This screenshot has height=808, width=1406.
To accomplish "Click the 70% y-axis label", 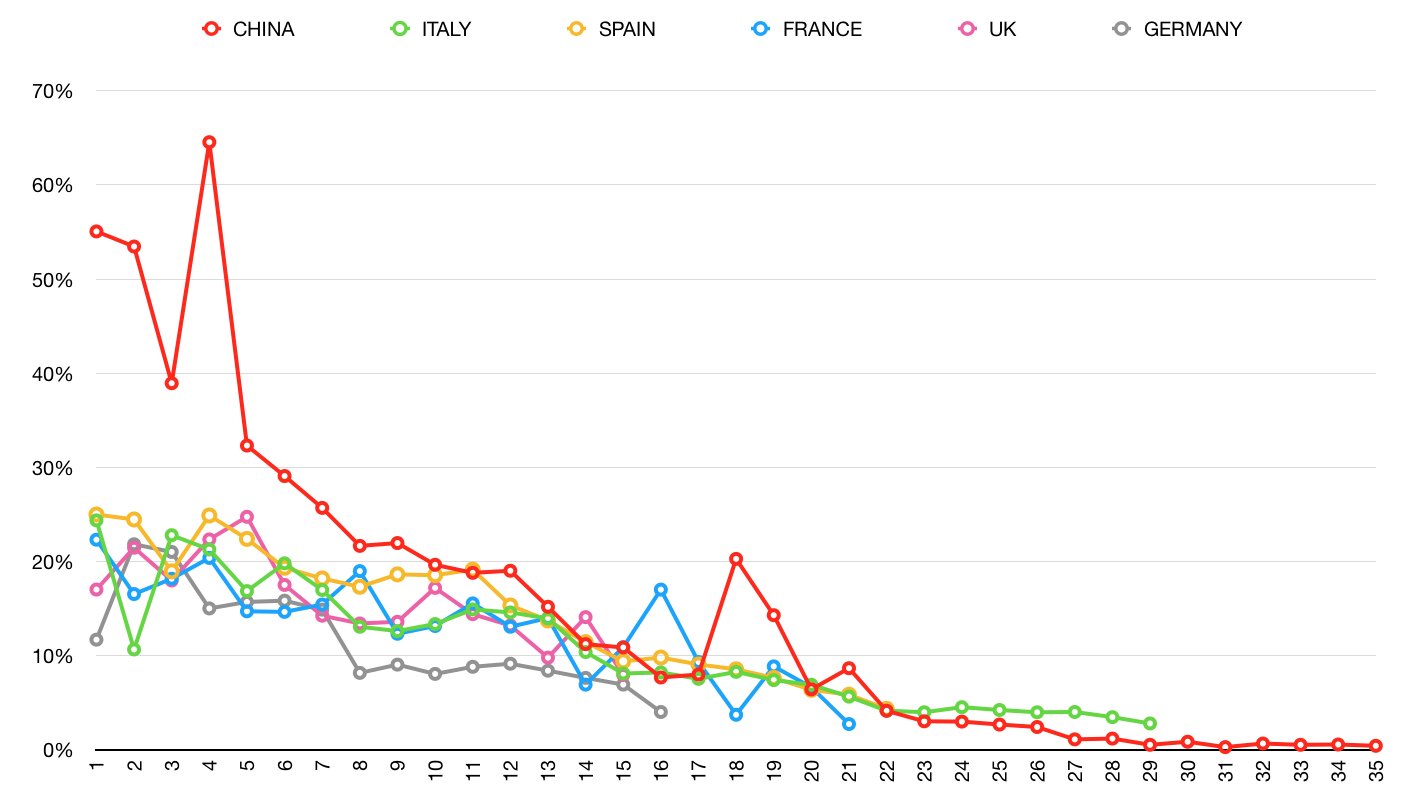I will pyautogui.click(x=54, y=91).
